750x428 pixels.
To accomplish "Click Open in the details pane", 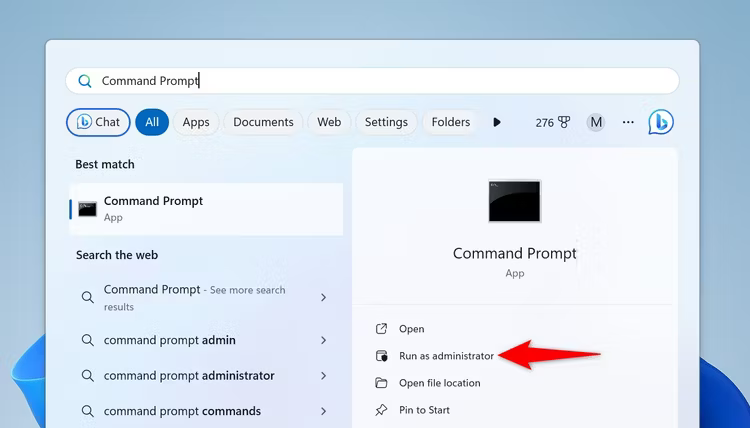I will coord(411,329).
